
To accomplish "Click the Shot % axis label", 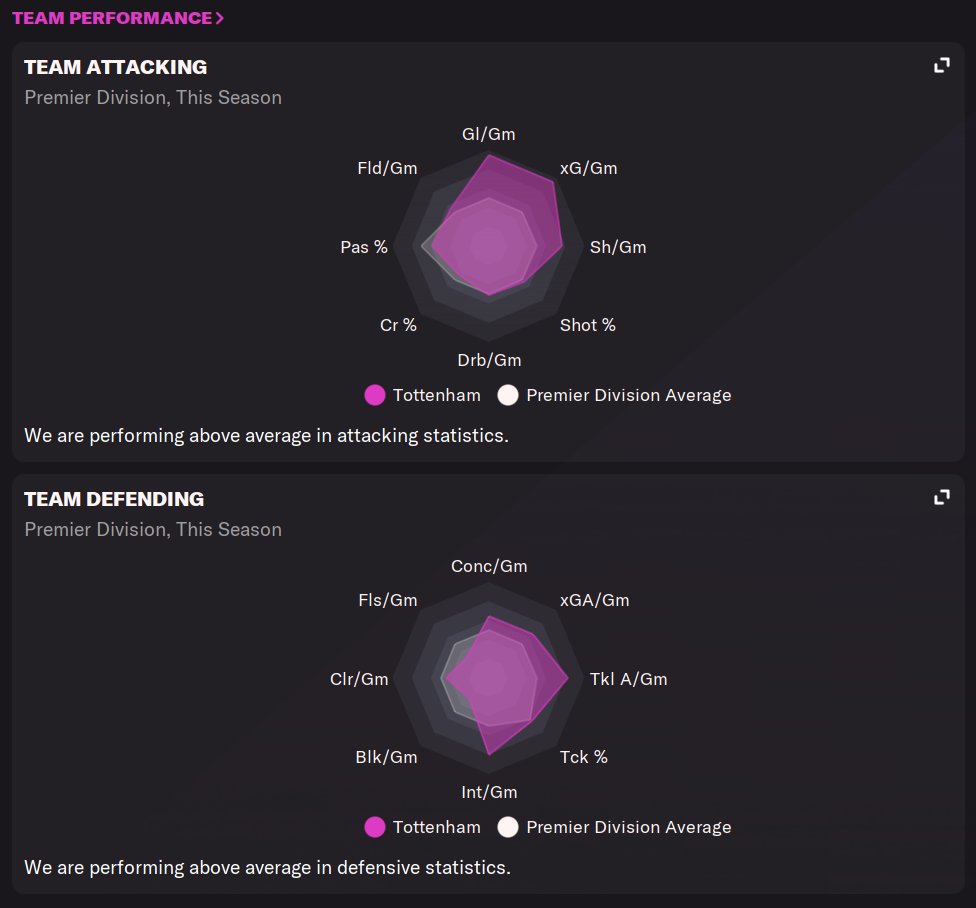I will click(588, 325).
